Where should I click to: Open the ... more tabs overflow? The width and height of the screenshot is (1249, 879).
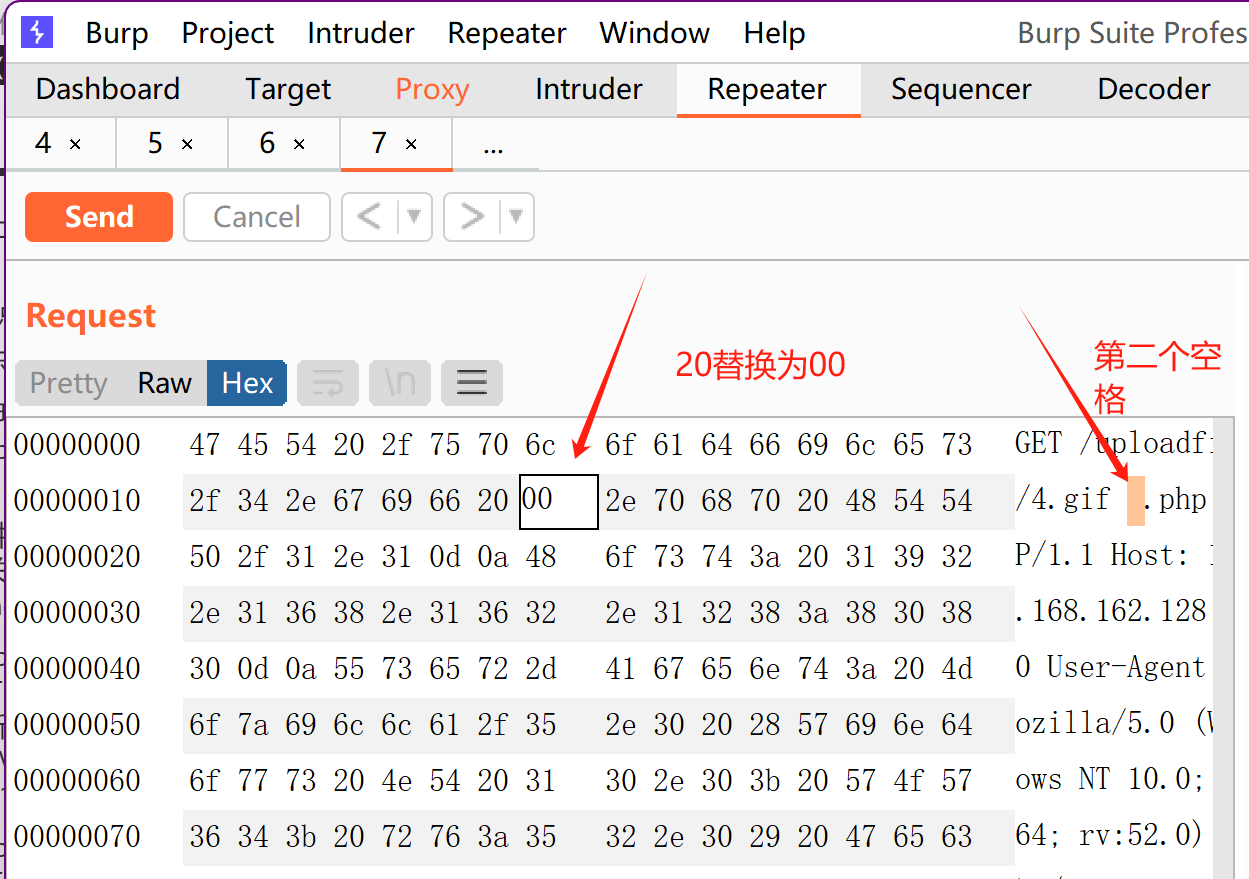pyautogui.click(x=493, y=145)
